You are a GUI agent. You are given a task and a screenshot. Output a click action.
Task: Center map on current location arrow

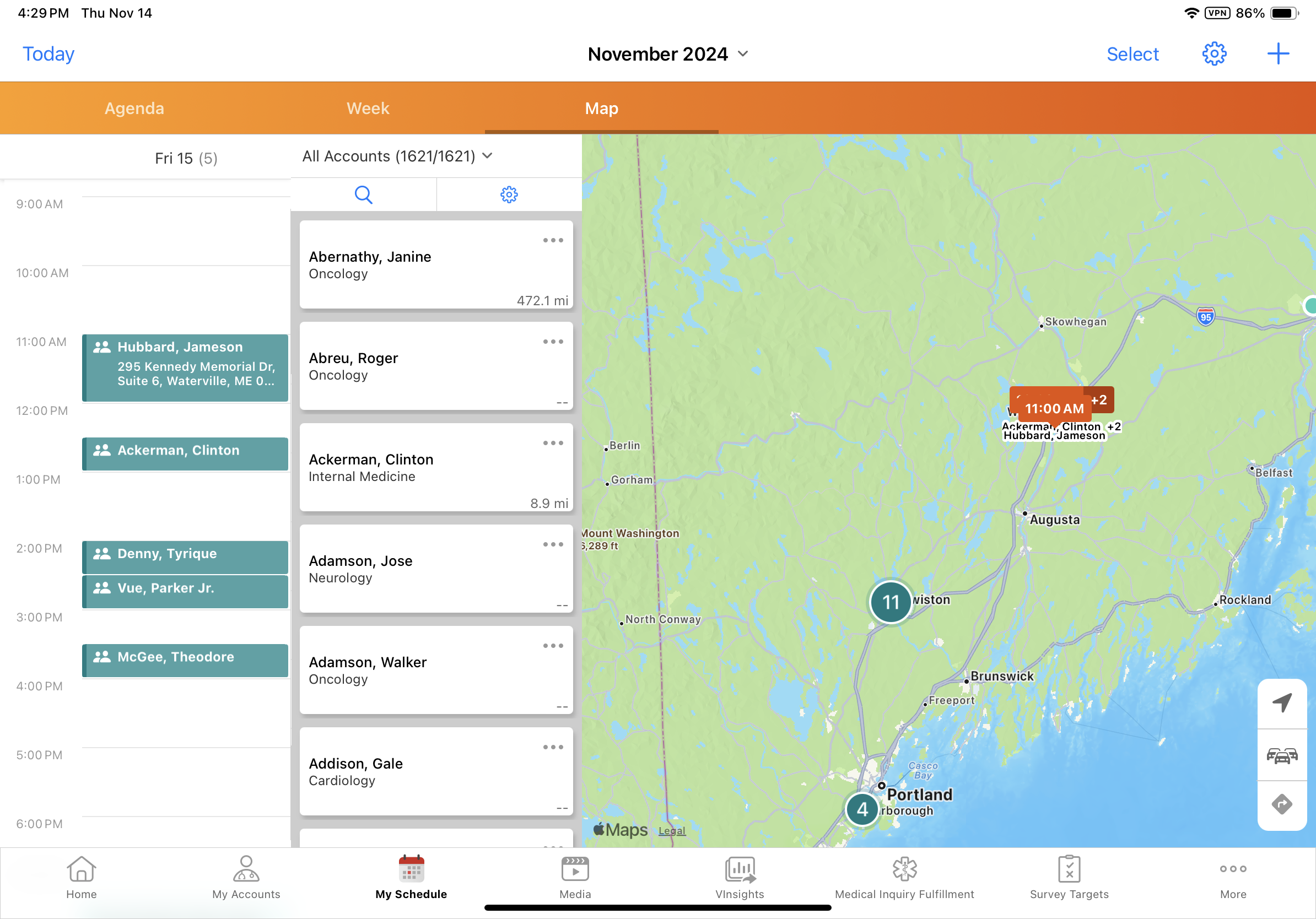click(x=1282, y=703)
